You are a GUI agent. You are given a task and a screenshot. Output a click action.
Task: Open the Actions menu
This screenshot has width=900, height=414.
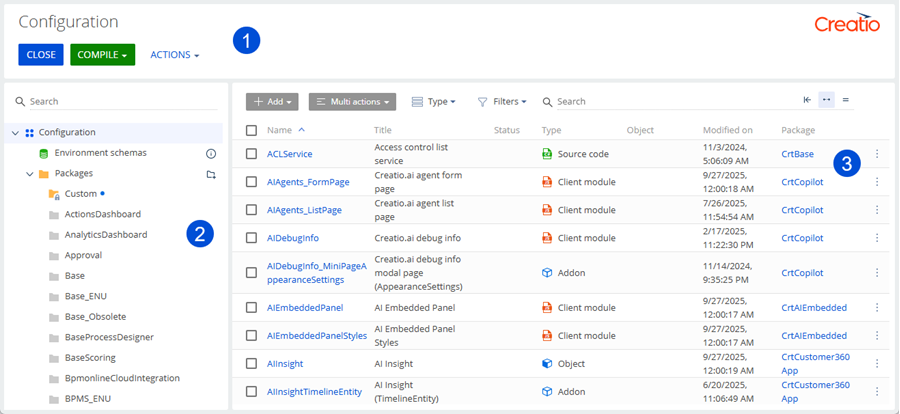point(174,55)
